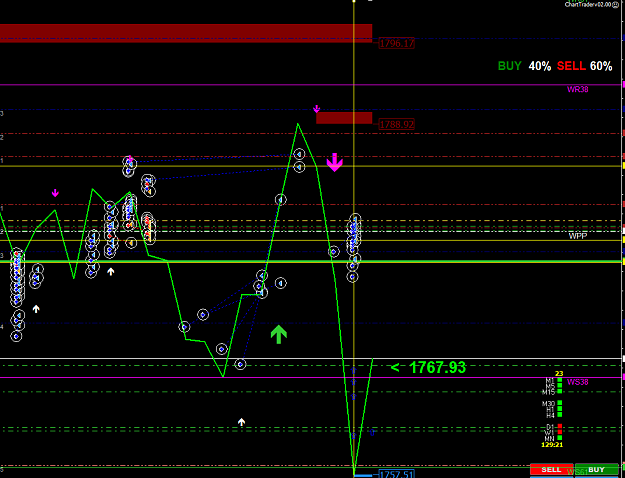Image resolution: width=625 pixels, height=478 pixels.
Task: Select the M5 timeframe trend indicator
Action: click(x=560, y=386)
